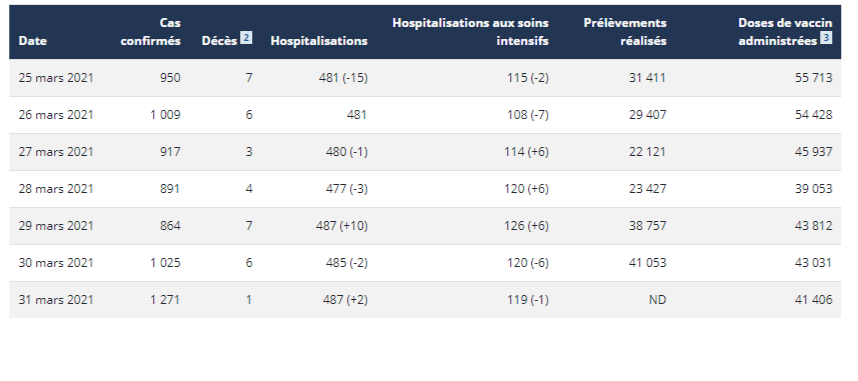Viewport: 858px width, 381px height.
Task: Select the Prélèvements réalisés header
Action: click(x=625, y=32)
